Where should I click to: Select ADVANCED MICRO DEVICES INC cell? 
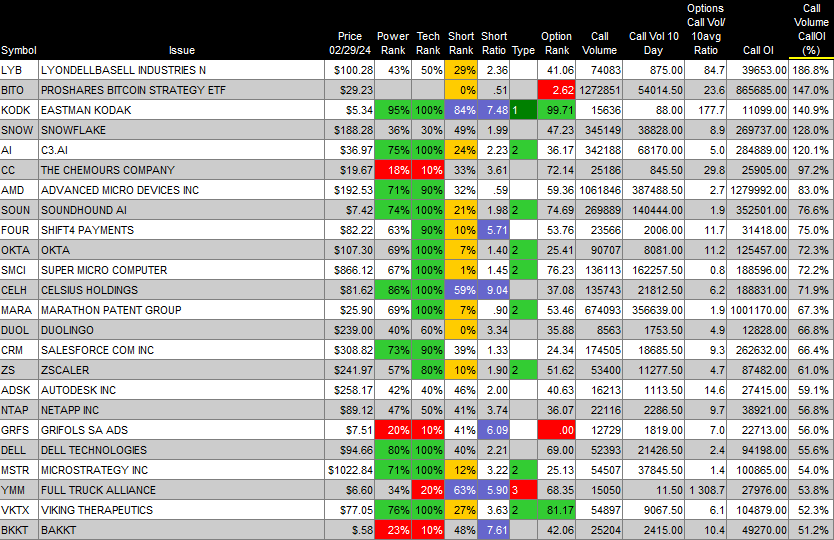pyautogui.click(x=181, y=190)
